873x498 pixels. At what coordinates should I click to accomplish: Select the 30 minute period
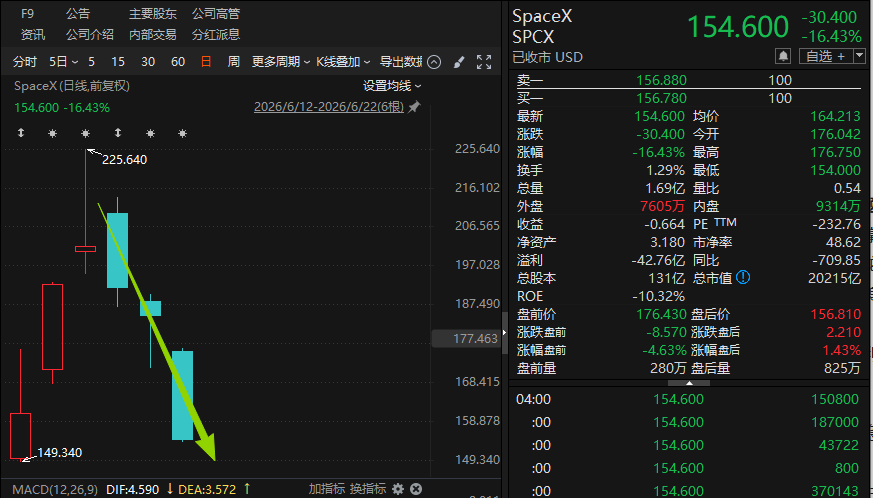pyautogui.click(x=148, y=62)
